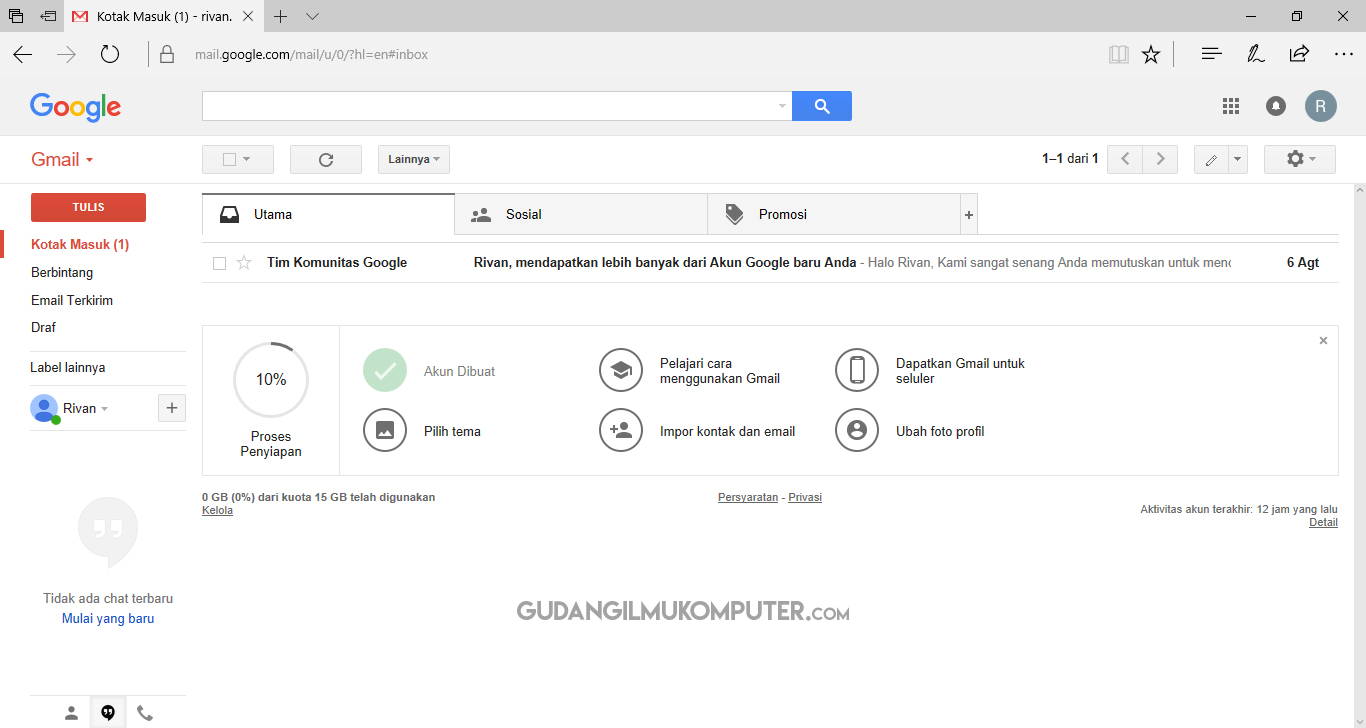This screenshot has height=728, width=1366.
Task: Click the 10% setup progress circle
Action: coord(271,380)
